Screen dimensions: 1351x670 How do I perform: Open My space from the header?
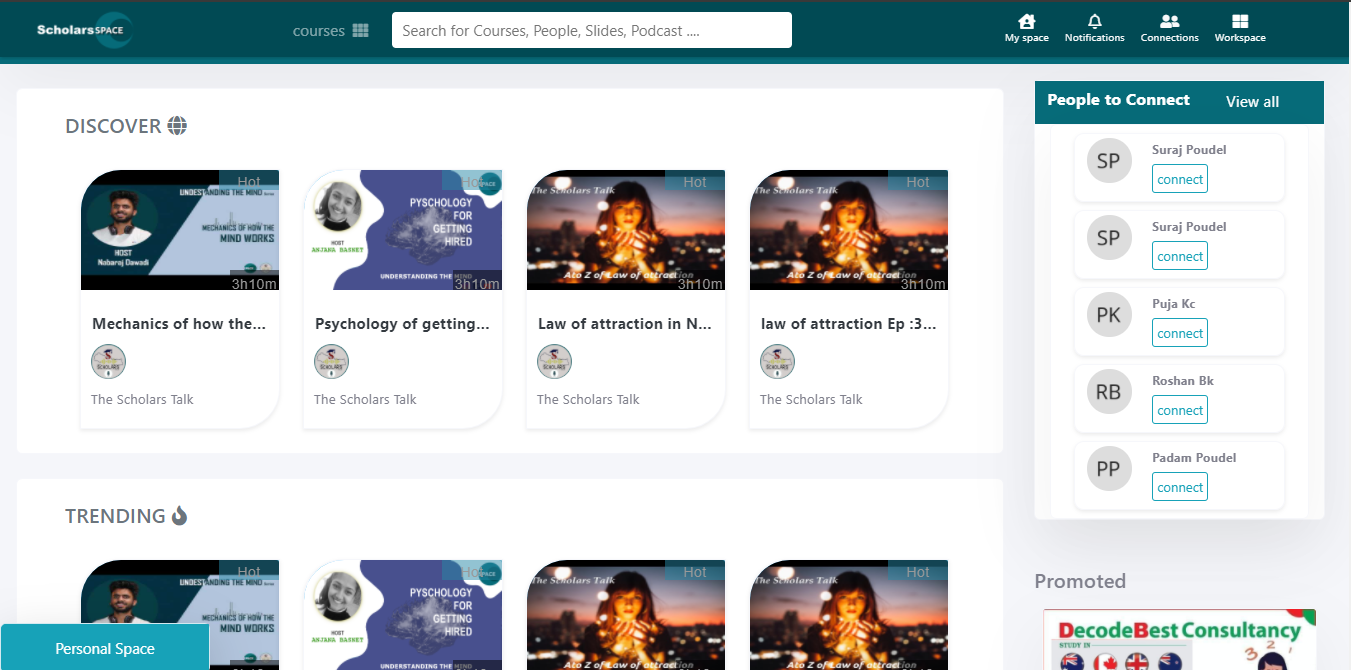[x=1026, y=28]
